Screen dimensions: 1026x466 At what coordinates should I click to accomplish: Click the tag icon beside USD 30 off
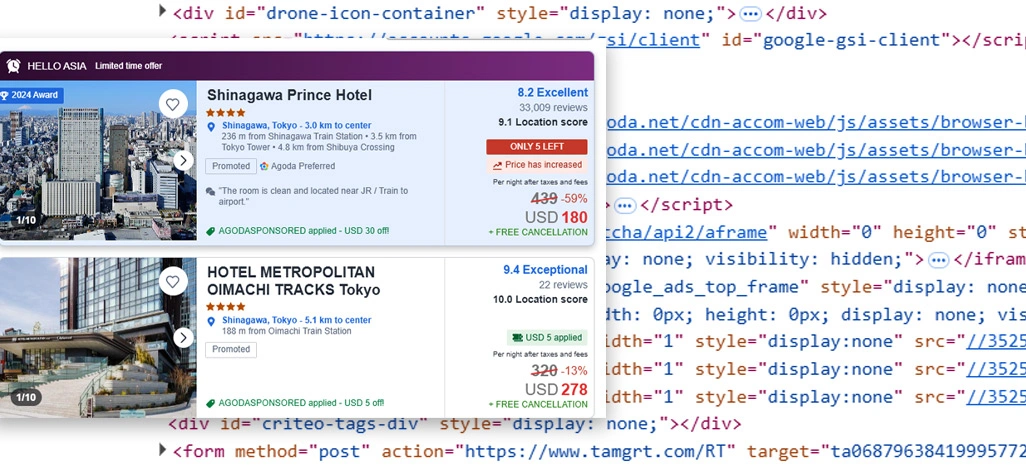(x=211, y=231)
